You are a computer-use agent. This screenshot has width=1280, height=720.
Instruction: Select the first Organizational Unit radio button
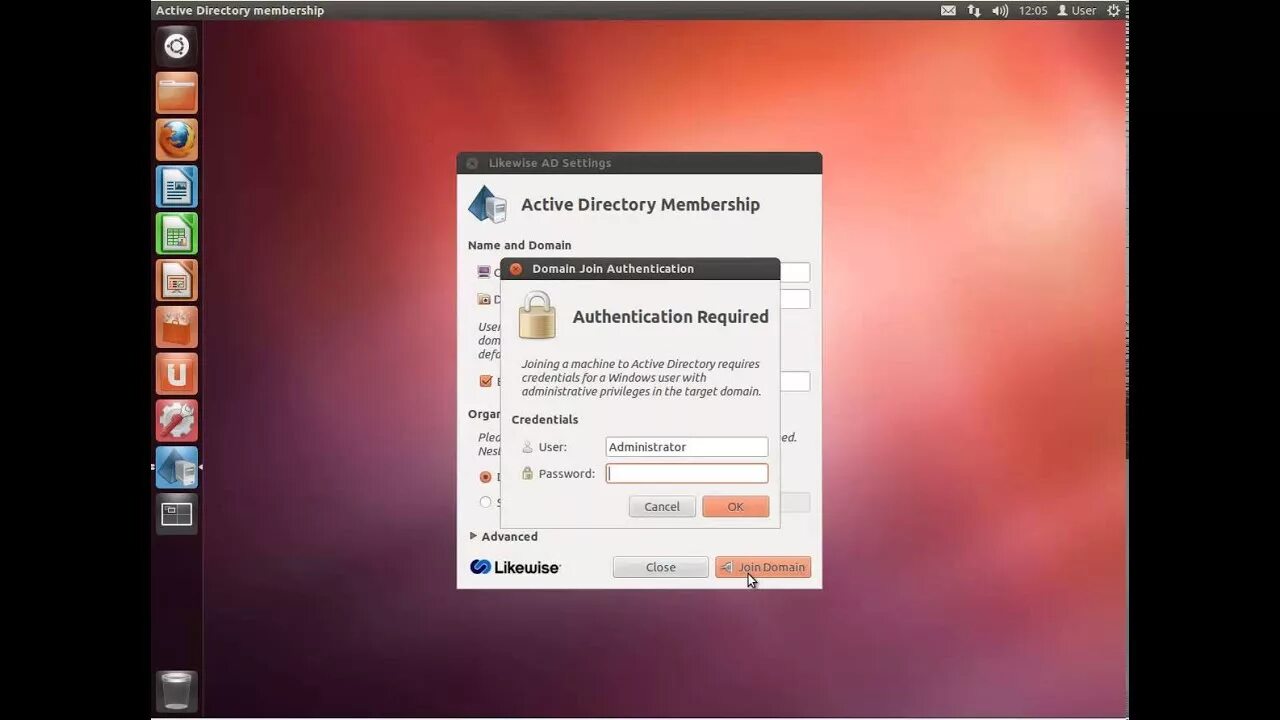(486, 477)
